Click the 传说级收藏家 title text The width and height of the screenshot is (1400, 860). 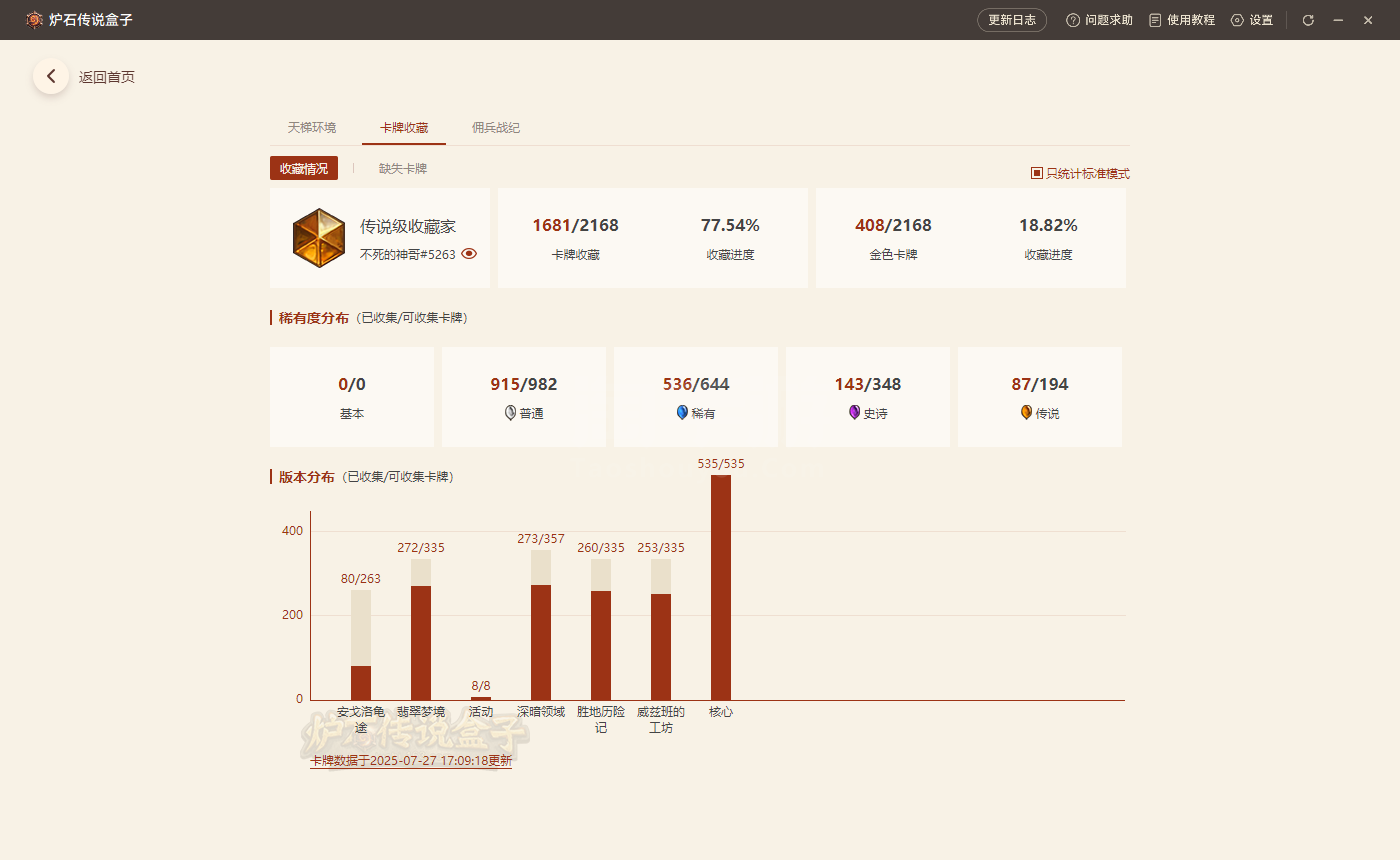[x=408, y=227]
